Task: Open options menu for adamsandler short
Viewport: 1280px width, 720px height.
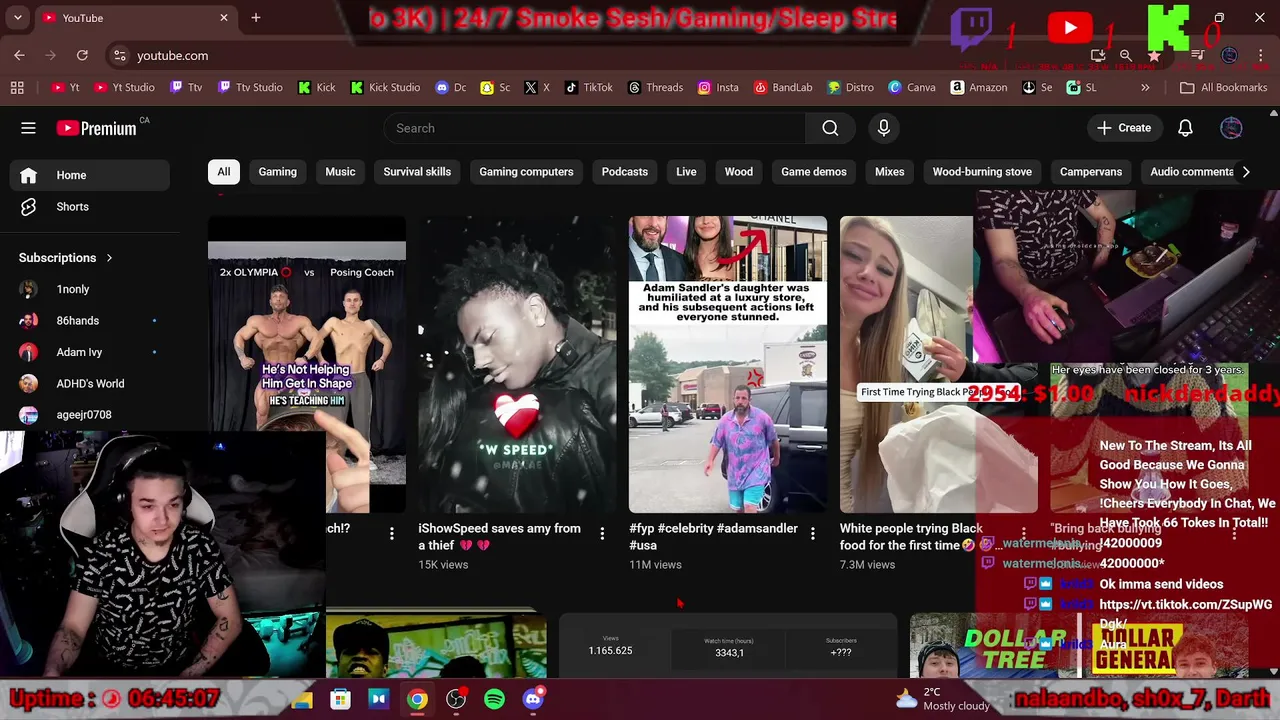Action: (x=812, y=534)
